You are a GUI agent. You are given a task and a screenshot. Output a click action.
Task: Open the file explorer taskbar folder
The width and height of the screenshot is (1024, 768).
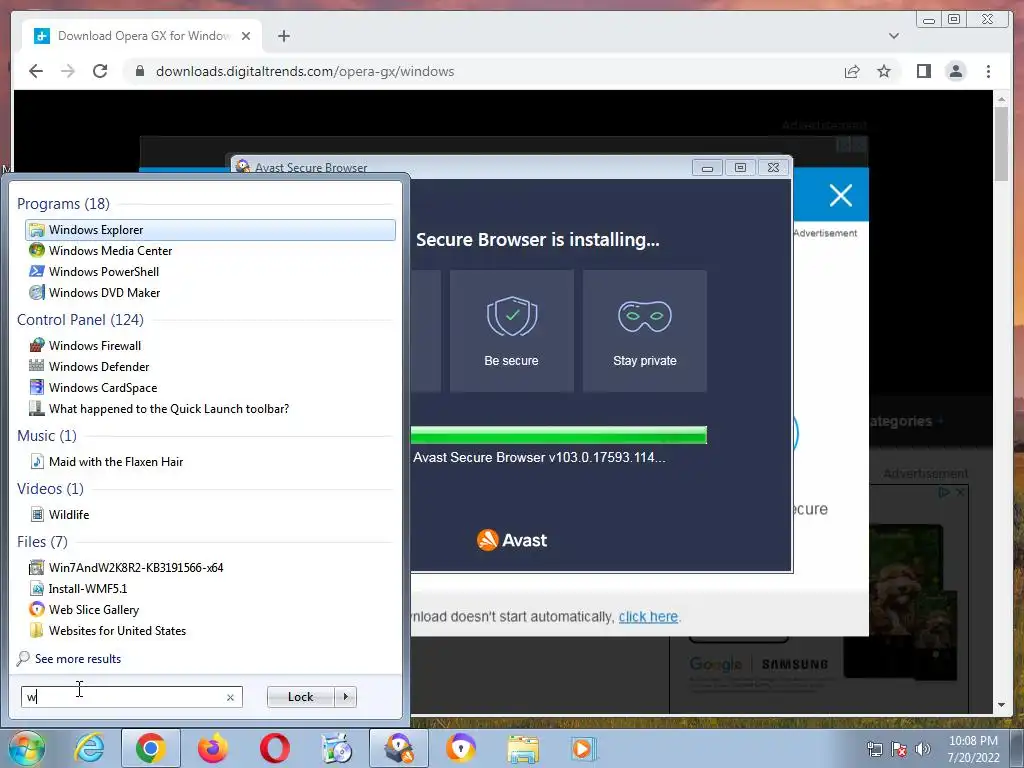point(523,748)
